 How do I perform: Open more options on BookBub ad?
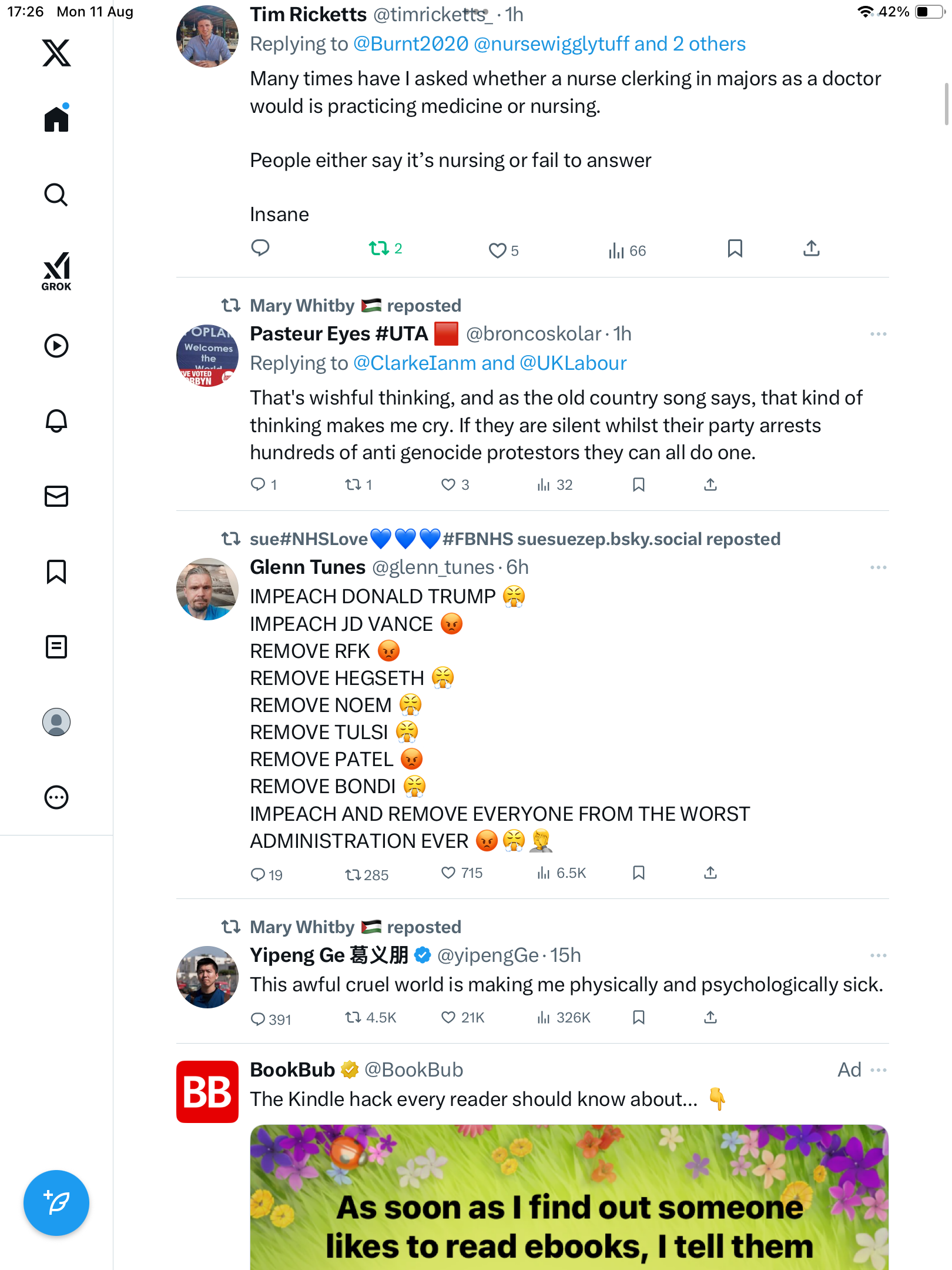tap(878, 1070)
